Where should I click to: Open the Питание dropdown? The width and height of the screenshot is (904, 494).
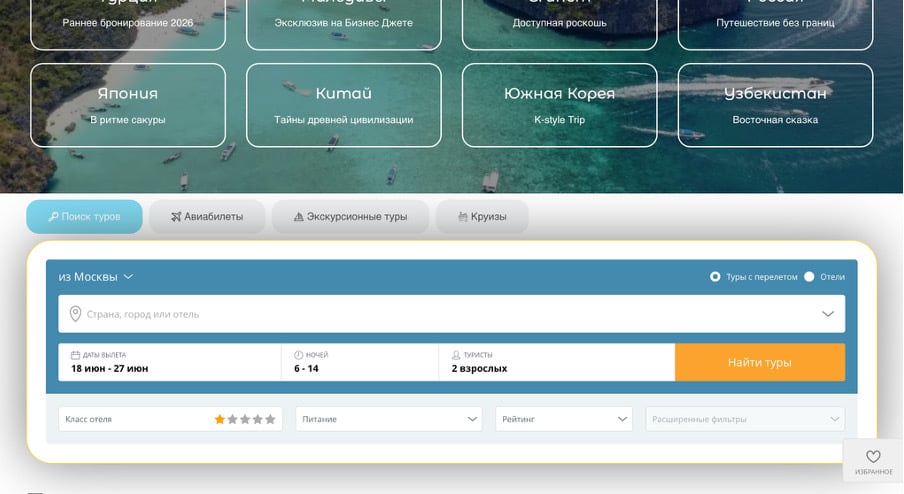[x=389, y=419]
